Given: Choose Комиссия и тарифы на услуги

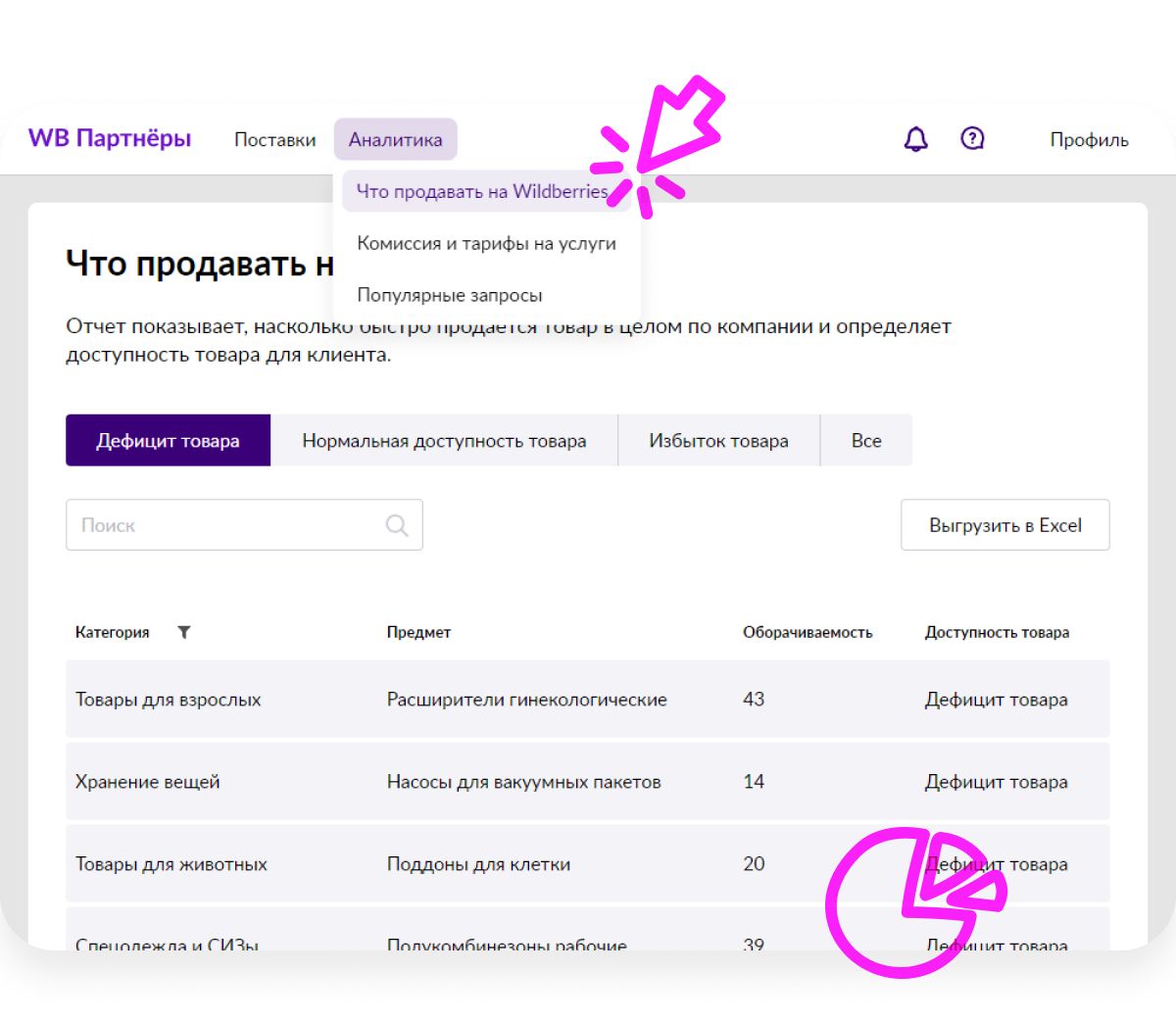Looking at the screenshot, I should [486, 243].
